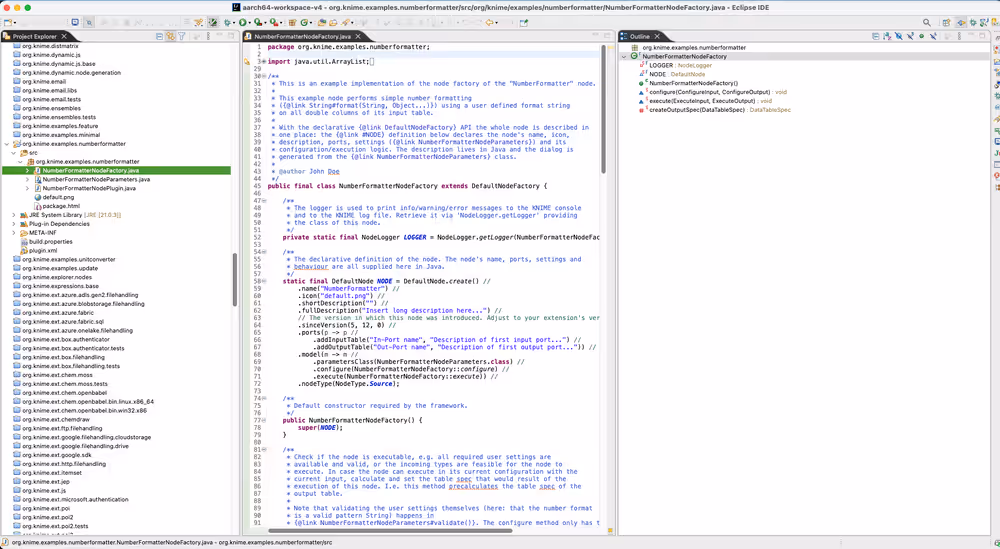Toggle Hide Local Types in Outline
Viewport: 1000px width, 549px height.
click(x=933, y=36)
